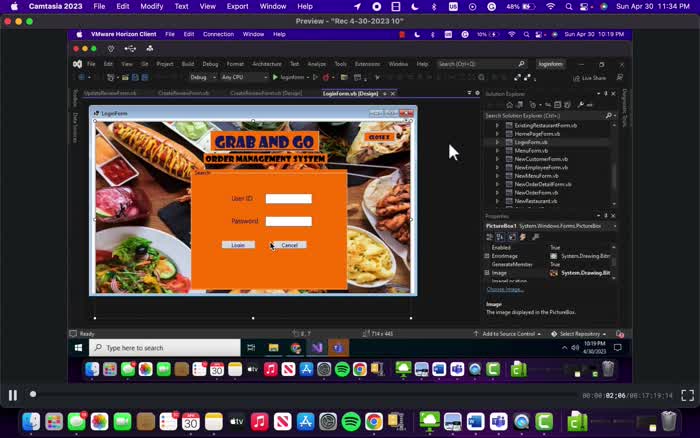Viewport: 700px width, 438px height.
Task: Select MenuForm.vb in Solution Explorer
Action: click(x=531, y=150)
